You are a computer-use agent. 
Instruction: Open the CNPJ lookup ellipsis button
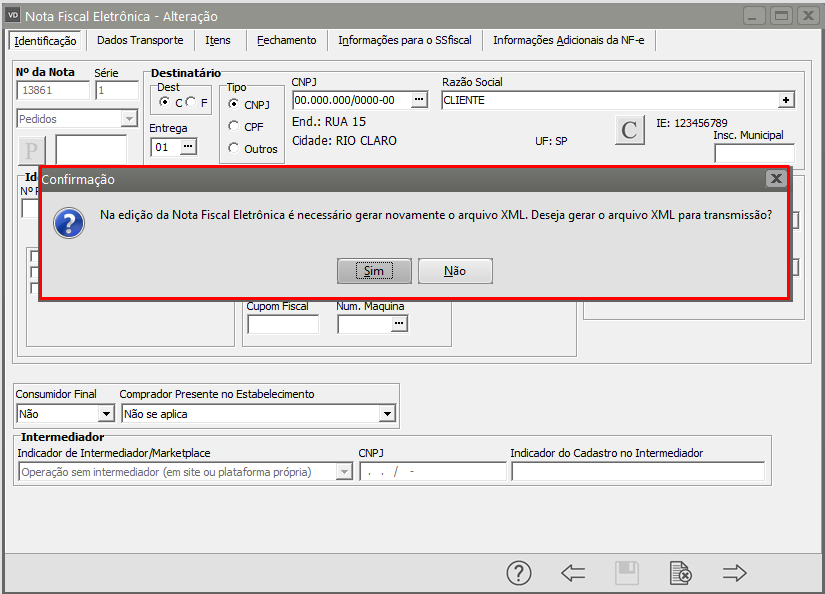click(x=420, y=100)
